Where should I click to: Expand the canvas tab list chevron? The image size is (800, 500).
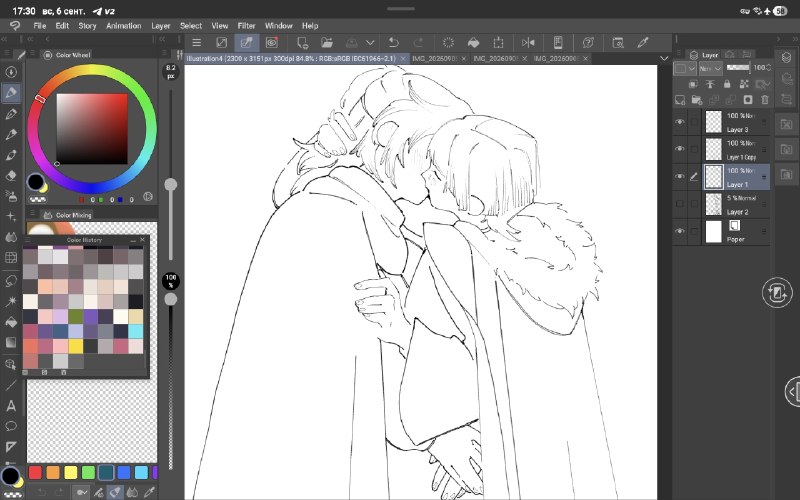point(664,59)
